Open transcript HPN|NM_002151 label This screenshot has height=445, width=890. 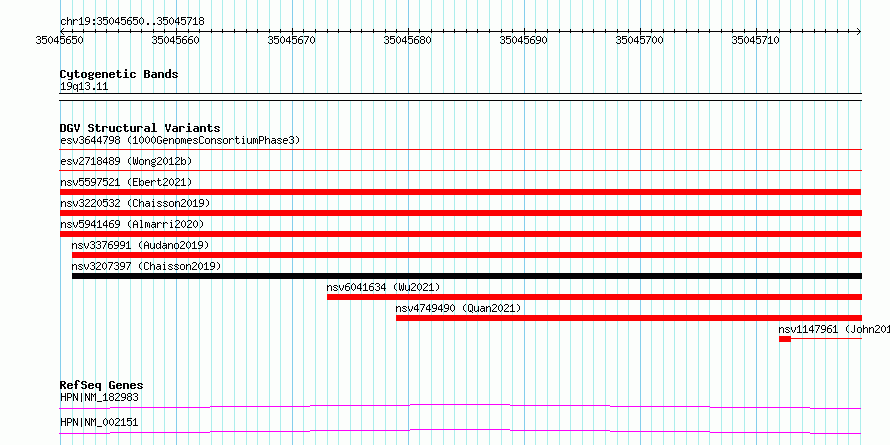point(99,422)
